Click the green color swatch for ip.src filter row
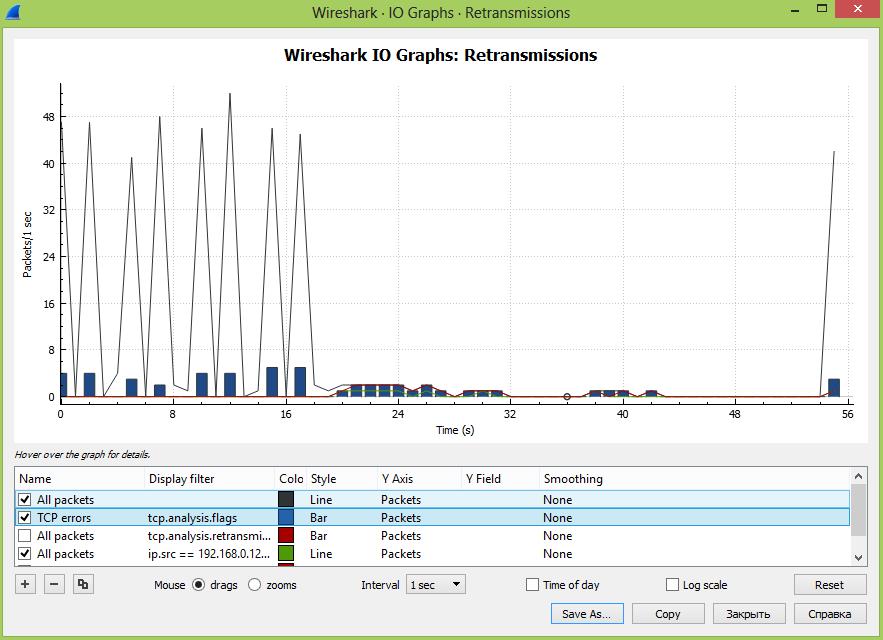This screenshot has height=640, width=883. [285, 553]
